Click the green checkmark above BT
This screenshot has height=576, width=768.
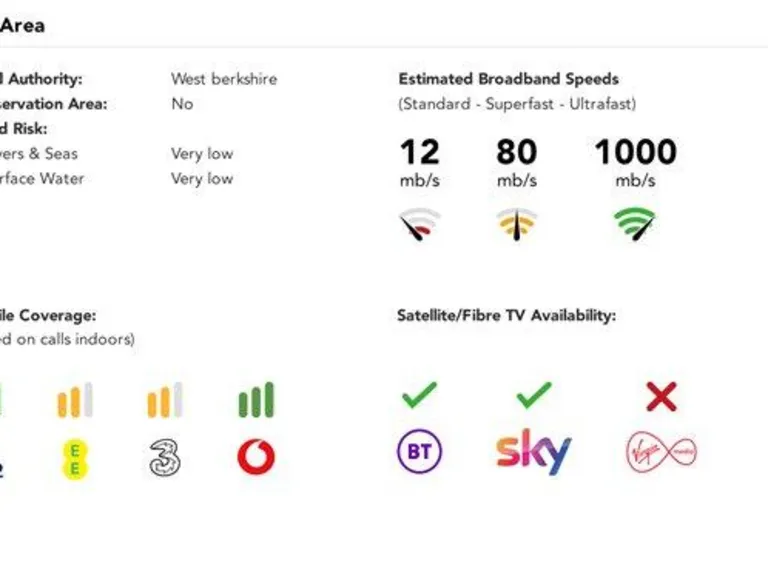pos(420,395)
